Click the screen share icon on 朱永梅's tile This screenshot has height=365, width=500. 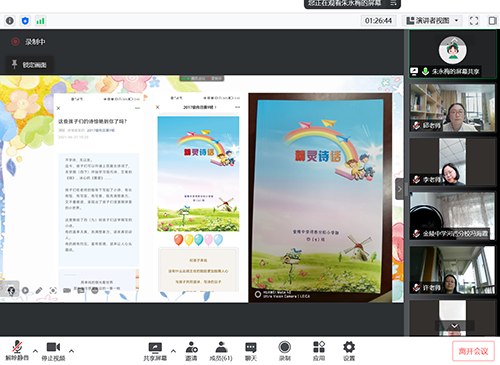[414, 71]
